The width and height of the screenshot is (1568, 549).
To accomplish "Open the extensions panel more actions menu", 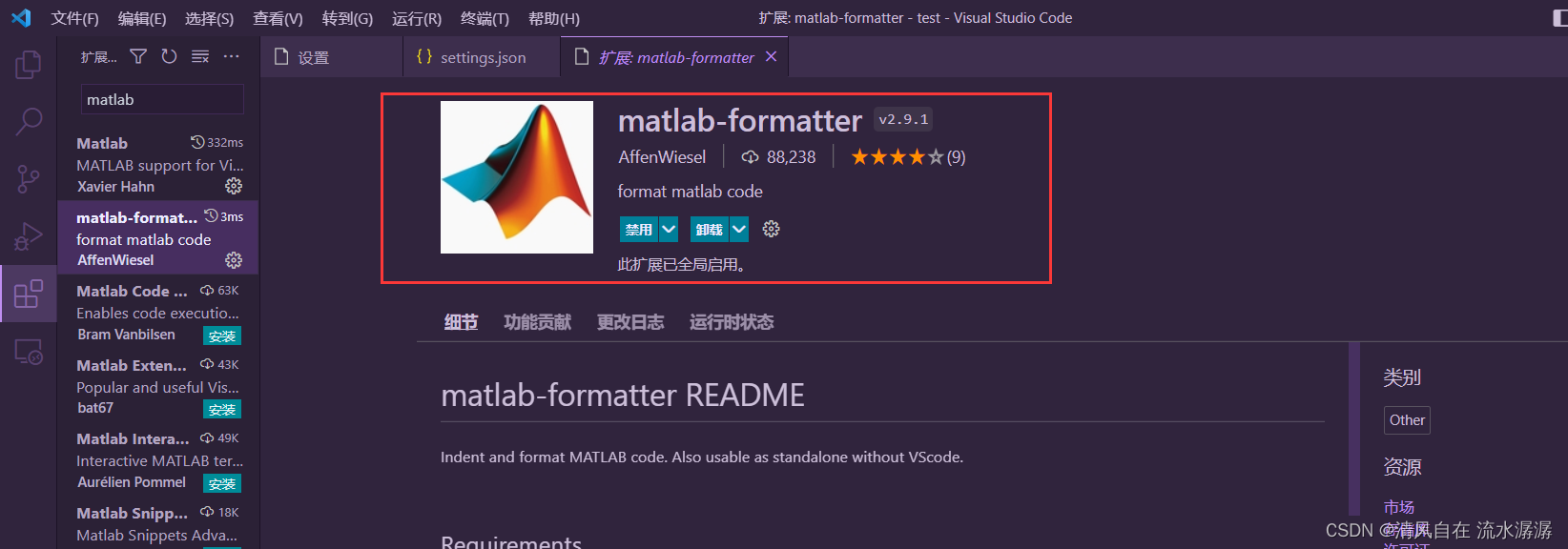I will pos(231,57).
